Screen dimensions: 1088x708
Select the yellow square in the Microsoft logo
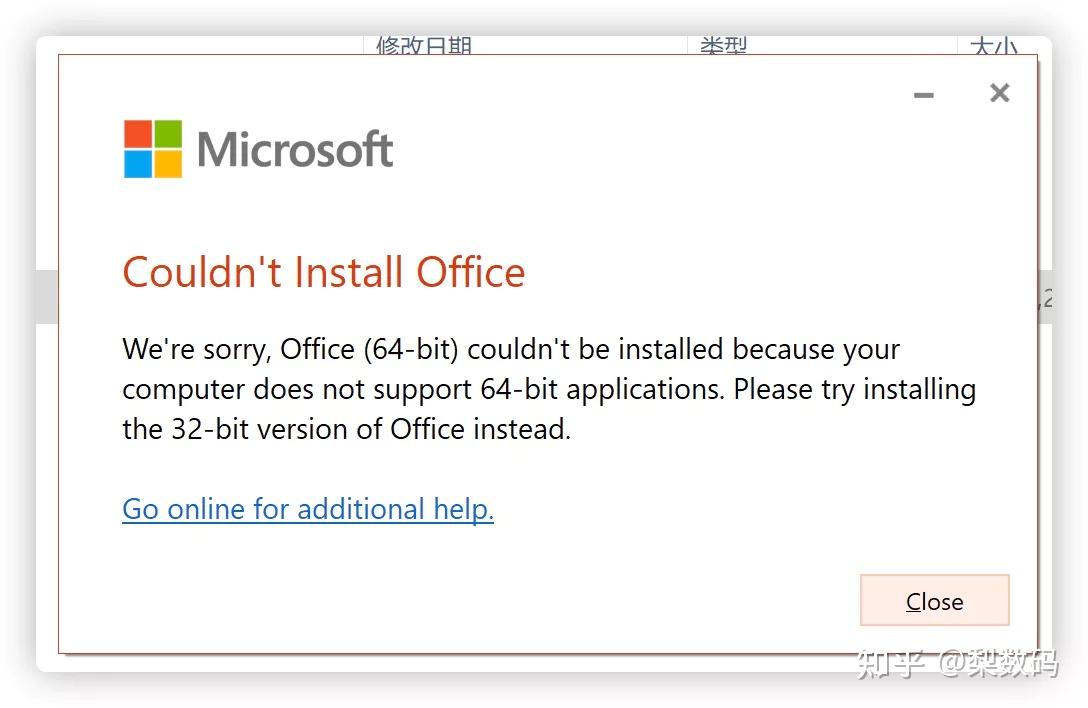click(167, 164)
